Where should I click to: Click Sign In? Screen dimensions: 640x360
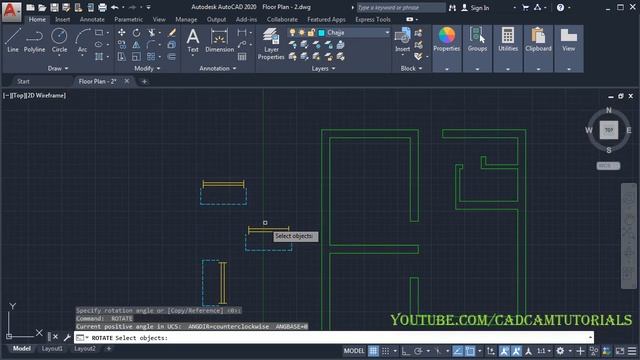click(x=480, y=8)
